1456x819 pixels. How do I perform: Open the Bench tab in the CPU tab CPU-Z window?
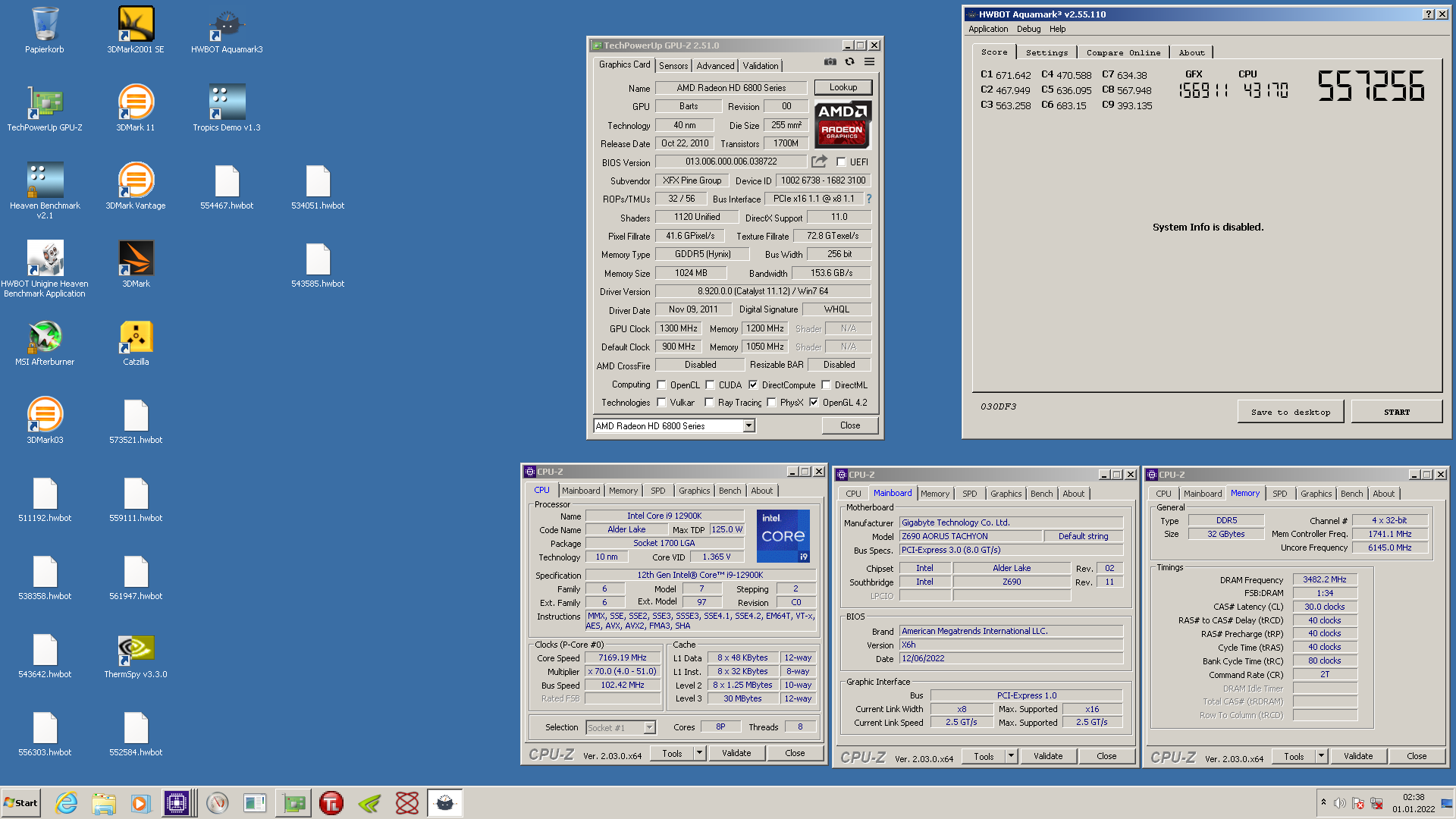pos(730,491)
